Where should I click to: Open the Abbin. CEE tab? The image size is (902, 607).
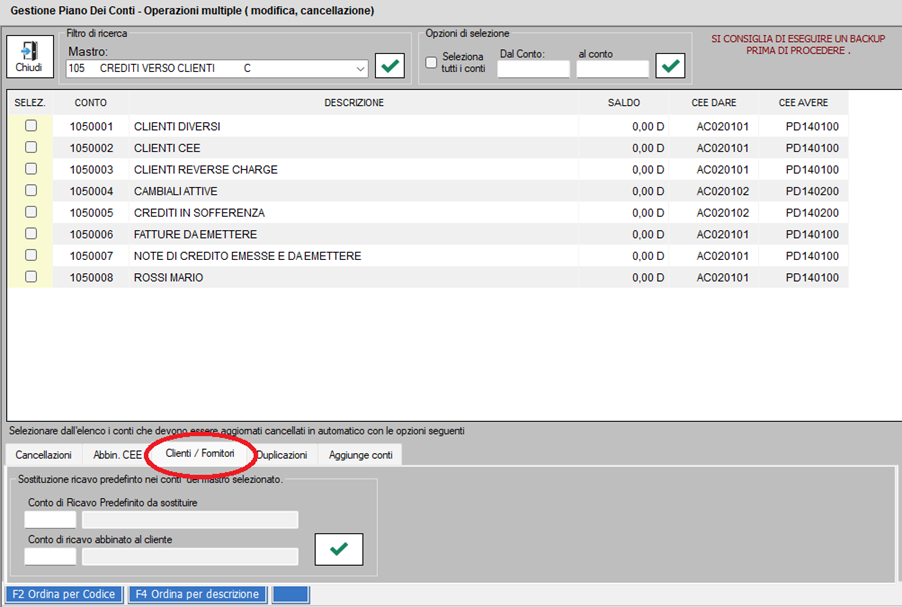[x=117, y=455]
